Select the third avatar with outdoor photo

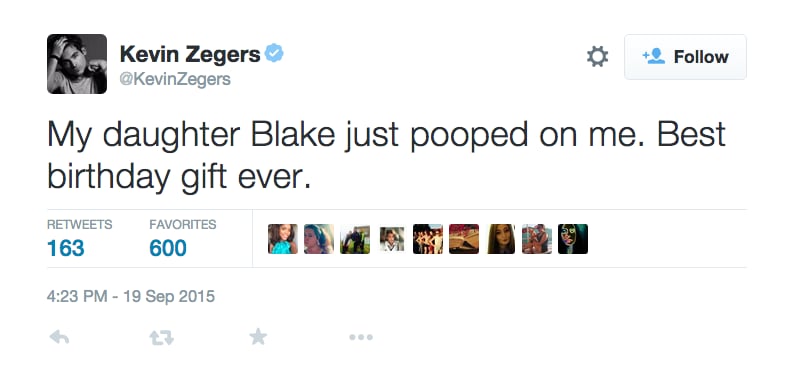(x=355, y=239)
